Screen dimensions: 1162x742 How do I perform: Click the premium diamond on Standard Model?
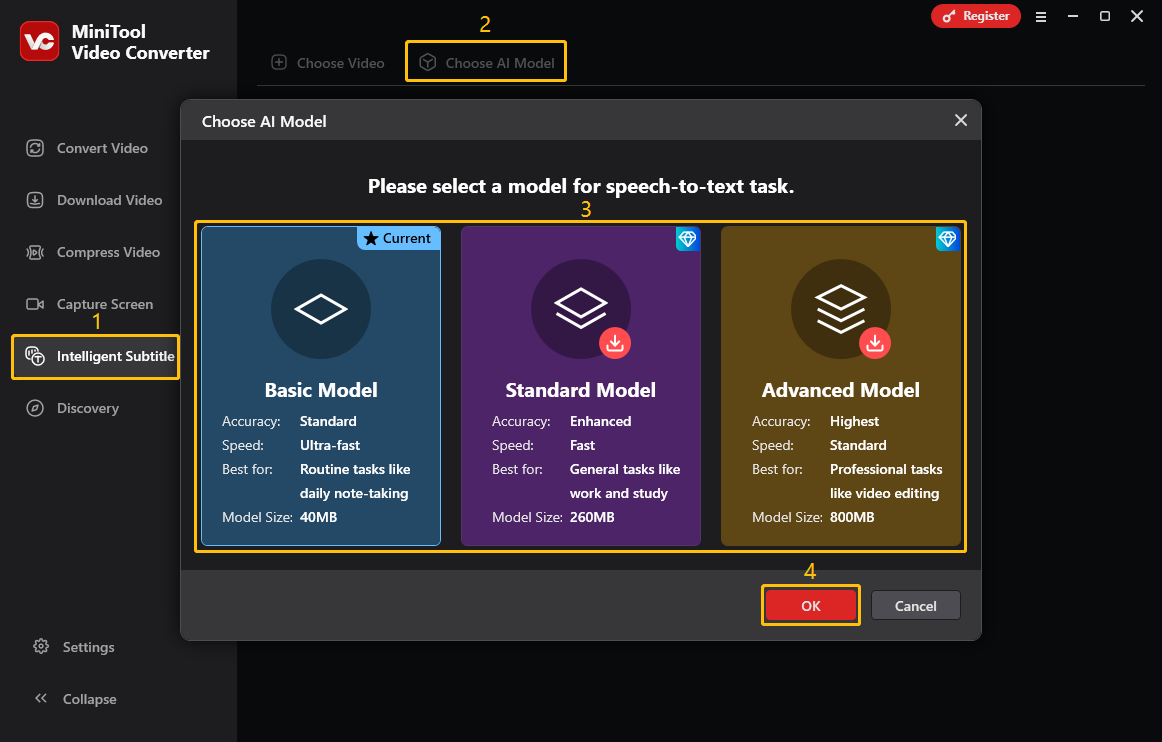point(688,239)
